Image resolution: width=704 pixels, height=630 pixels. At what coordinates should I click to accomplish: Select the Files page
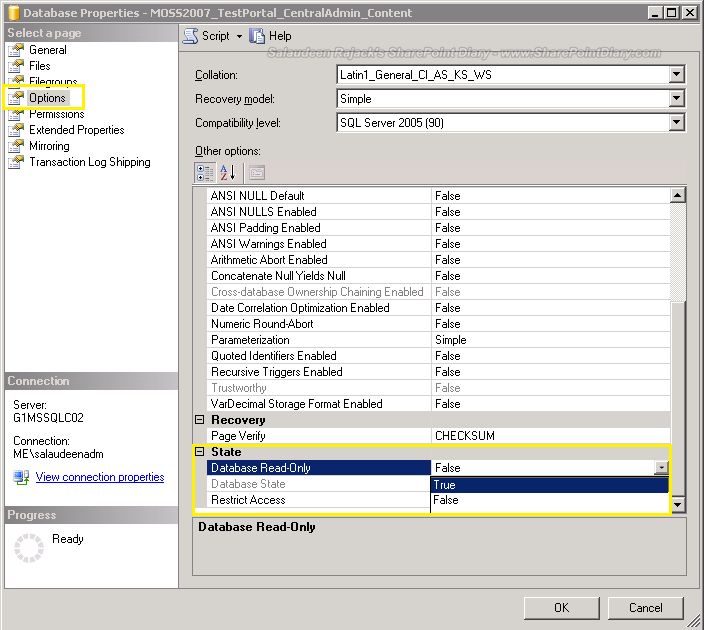click(x=40, y=66)
